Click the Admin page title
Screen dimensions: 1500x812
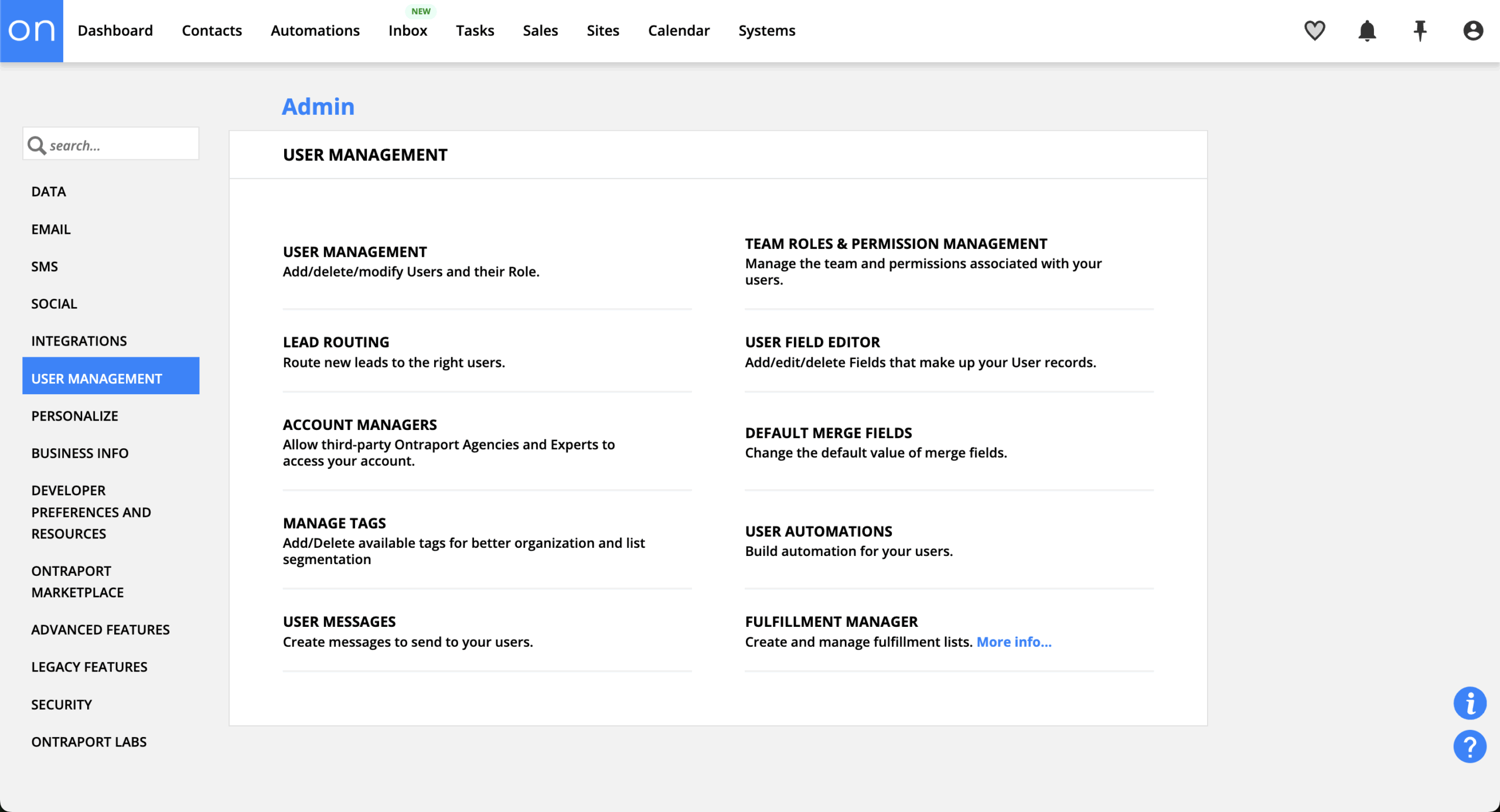tap(318, 107)
